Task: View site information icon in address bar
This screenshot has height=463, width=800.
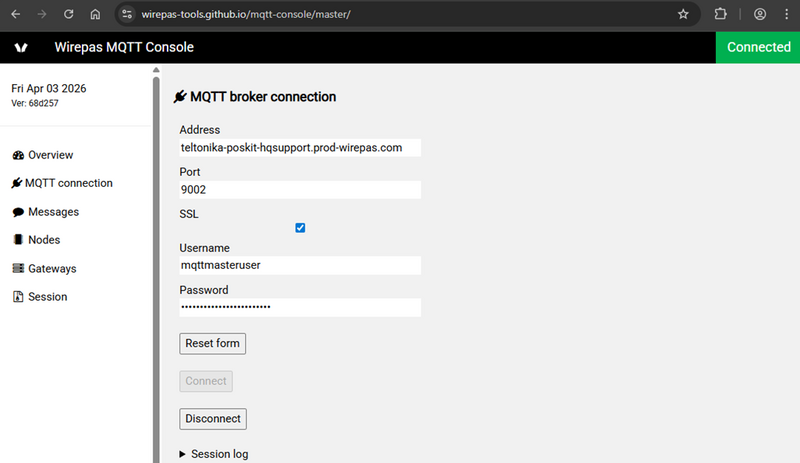Action: tap(127, 14)
